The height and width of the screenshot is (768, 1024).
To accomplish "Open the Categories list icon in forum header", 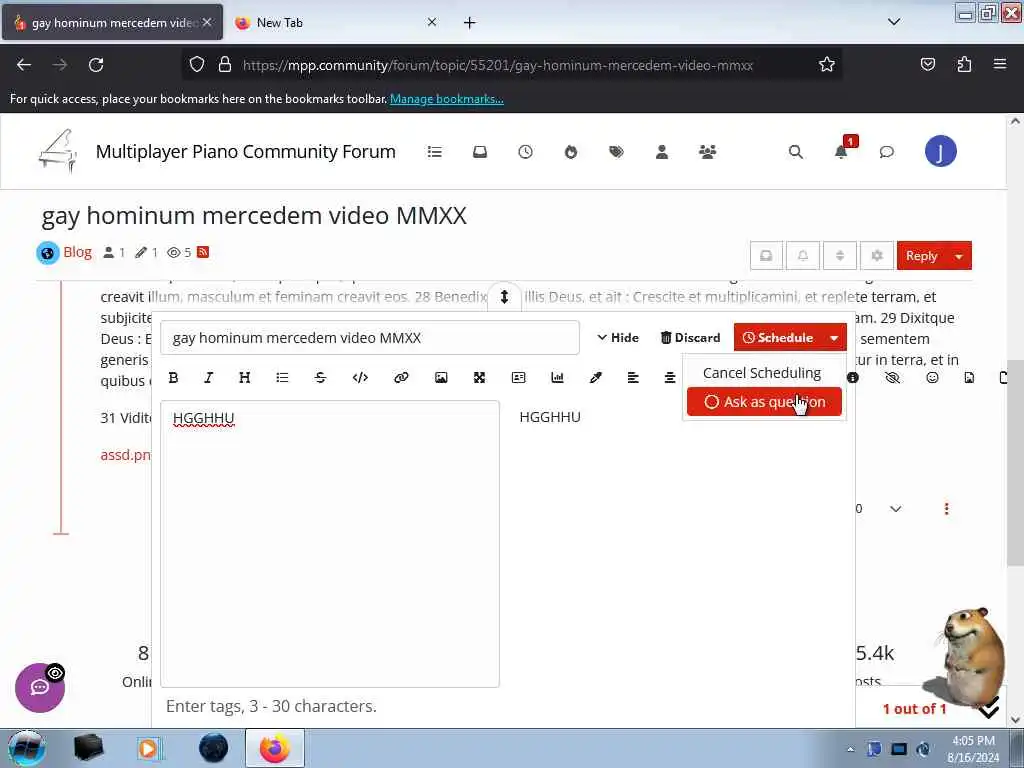I will click(x=435, y=152).
